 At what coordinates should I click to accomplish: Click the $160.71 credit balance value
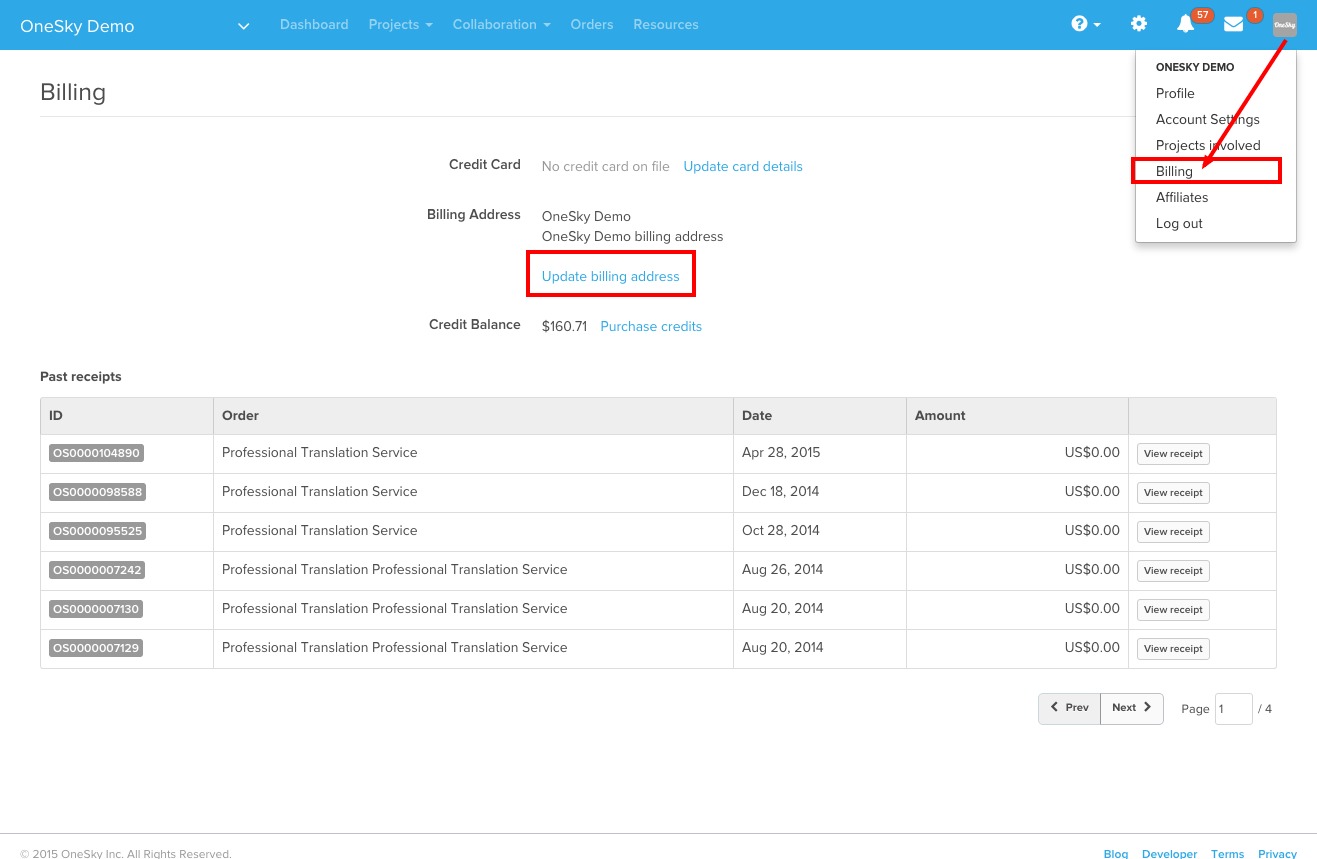(x=564, y=326)
